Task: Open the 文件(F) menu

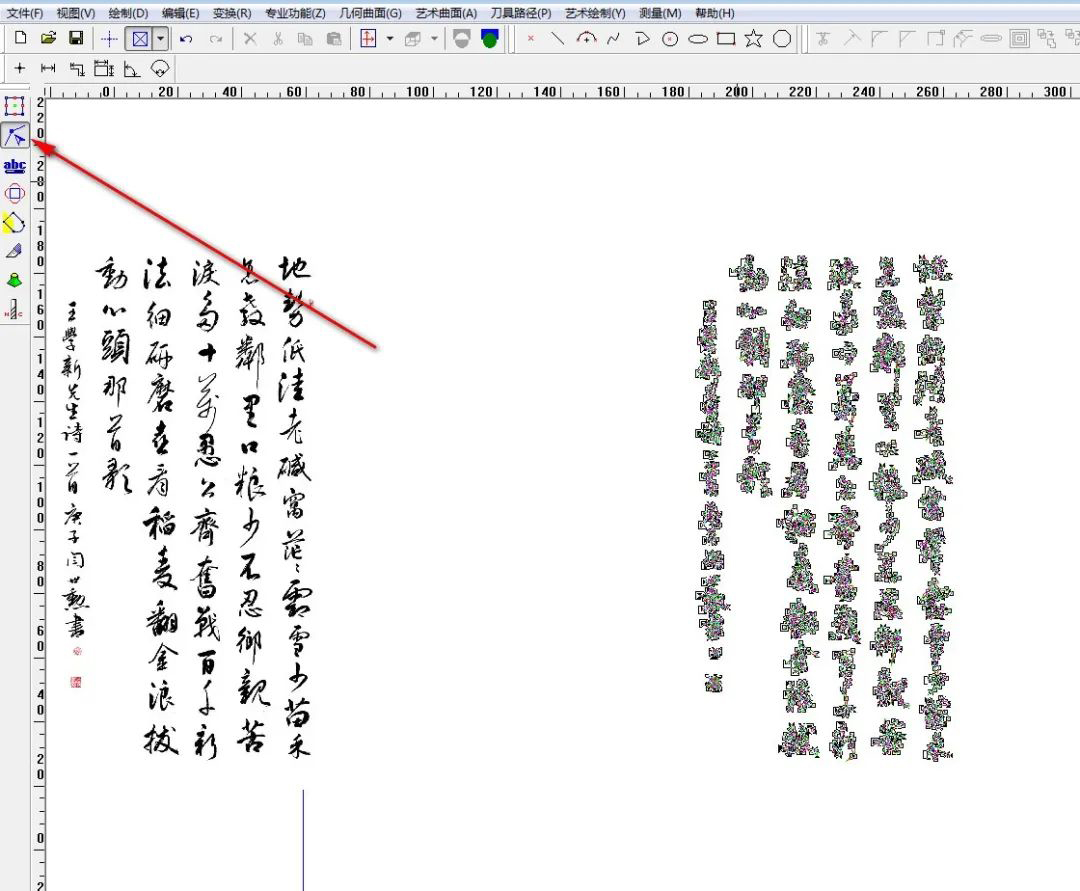Action: click(x=25, y=13)
